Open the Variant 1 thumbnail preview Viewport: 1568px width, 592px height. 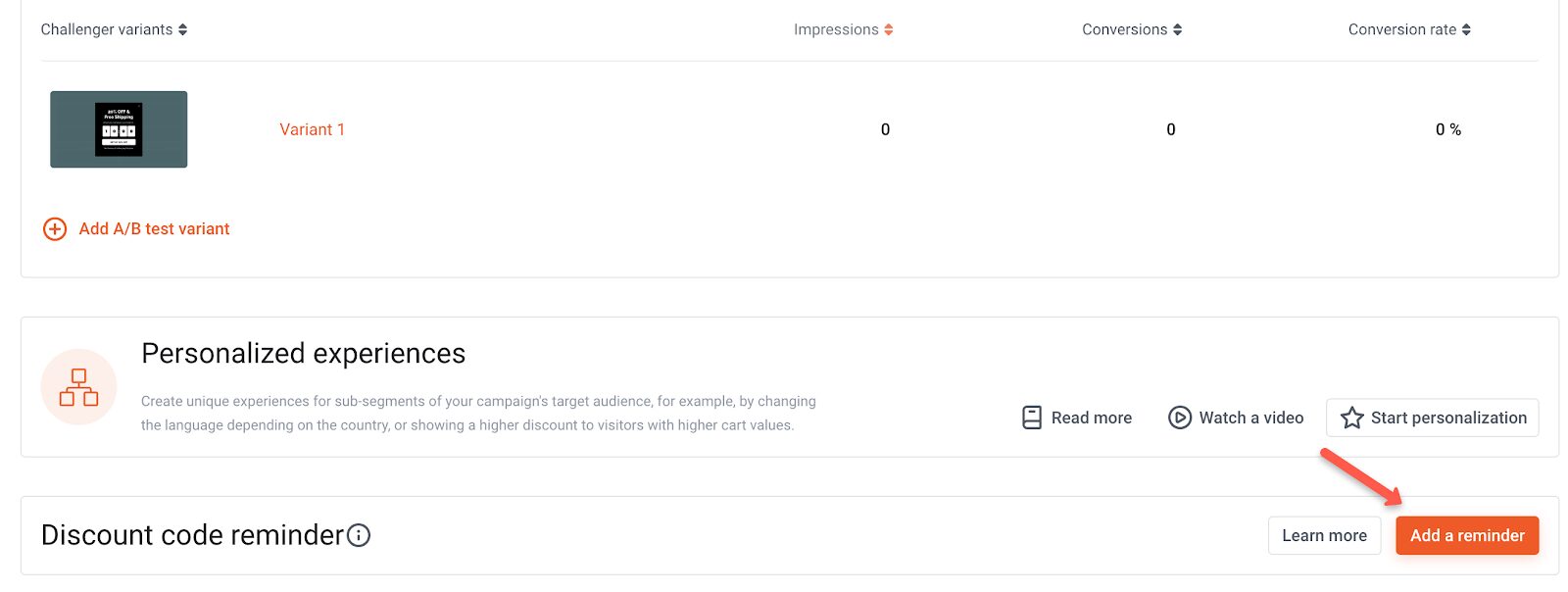(x=119, y=129)
